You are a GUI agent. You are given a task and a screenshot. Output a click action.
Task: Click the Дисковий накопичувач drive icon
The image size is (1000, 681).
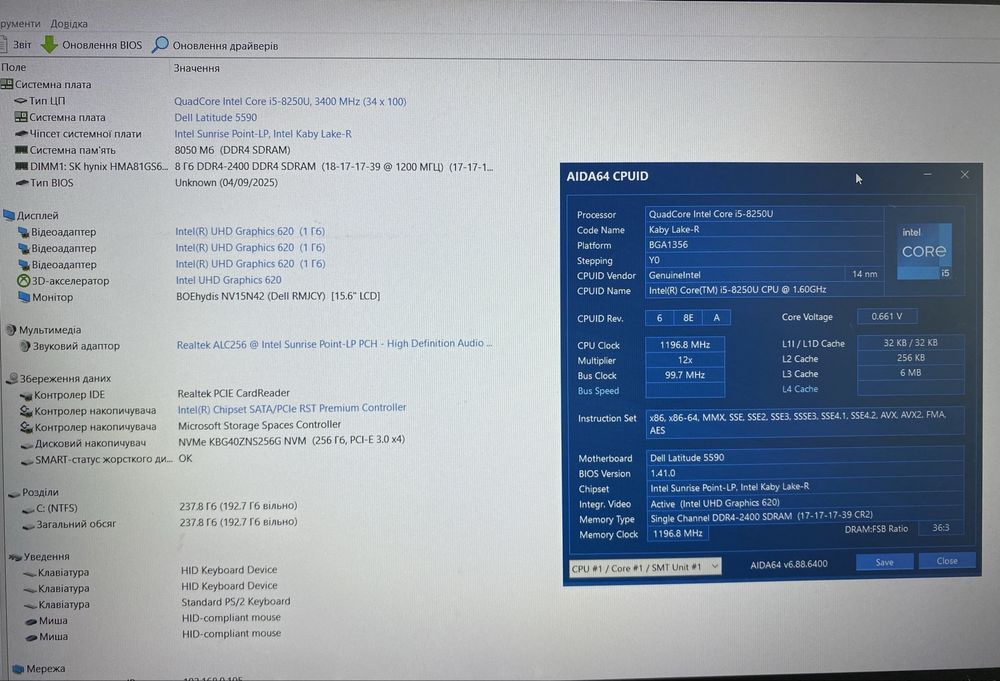(27, 444)
